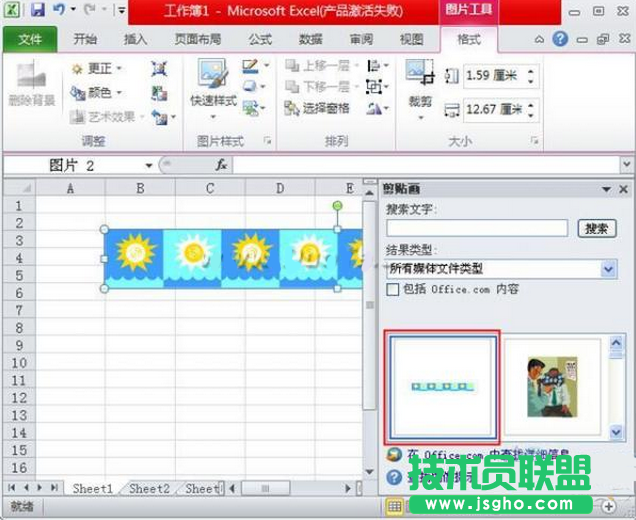Click the Compress Pictures icon
The height and width of the screenshot is (520, 636).
tap(159, 69)
